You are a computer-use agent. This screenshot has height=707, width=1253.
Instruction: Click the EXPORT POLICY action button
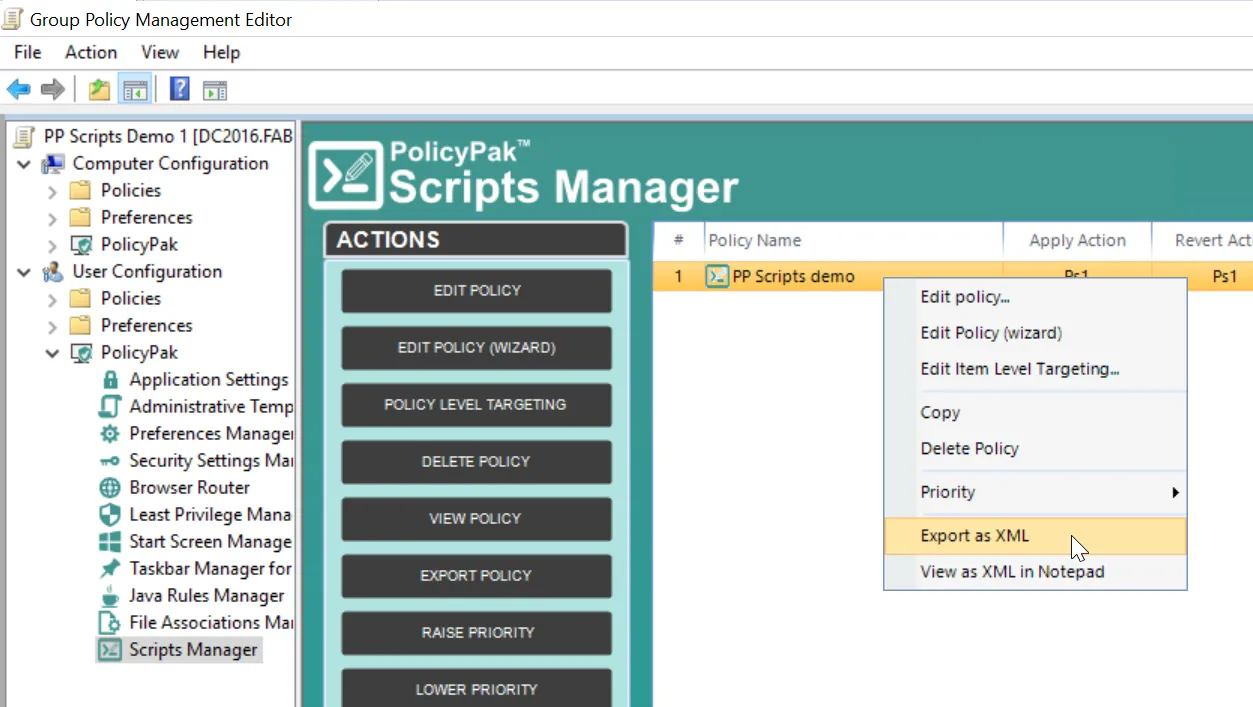click(477, 576)
